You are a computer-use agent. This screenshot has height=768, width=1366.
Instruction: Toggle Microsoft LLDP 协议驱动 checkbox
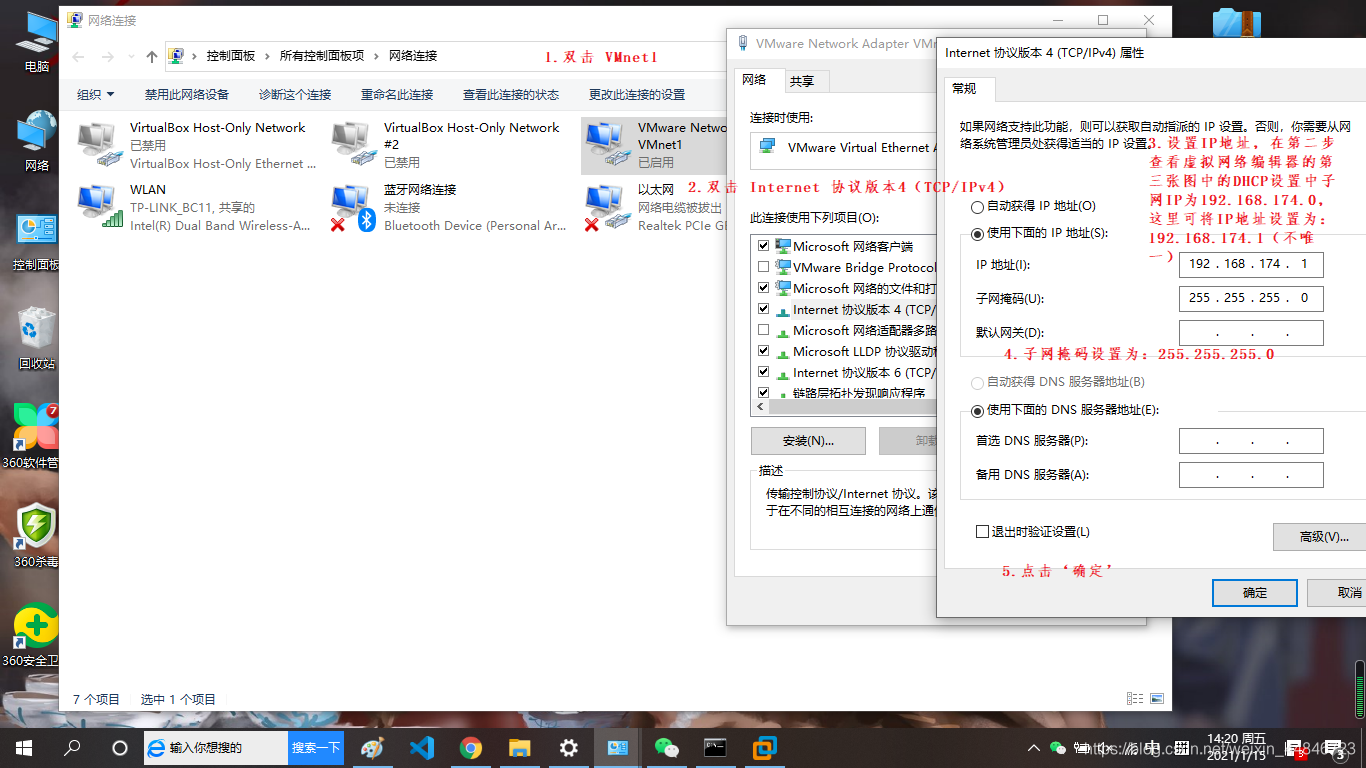click(x=764, y=351)
